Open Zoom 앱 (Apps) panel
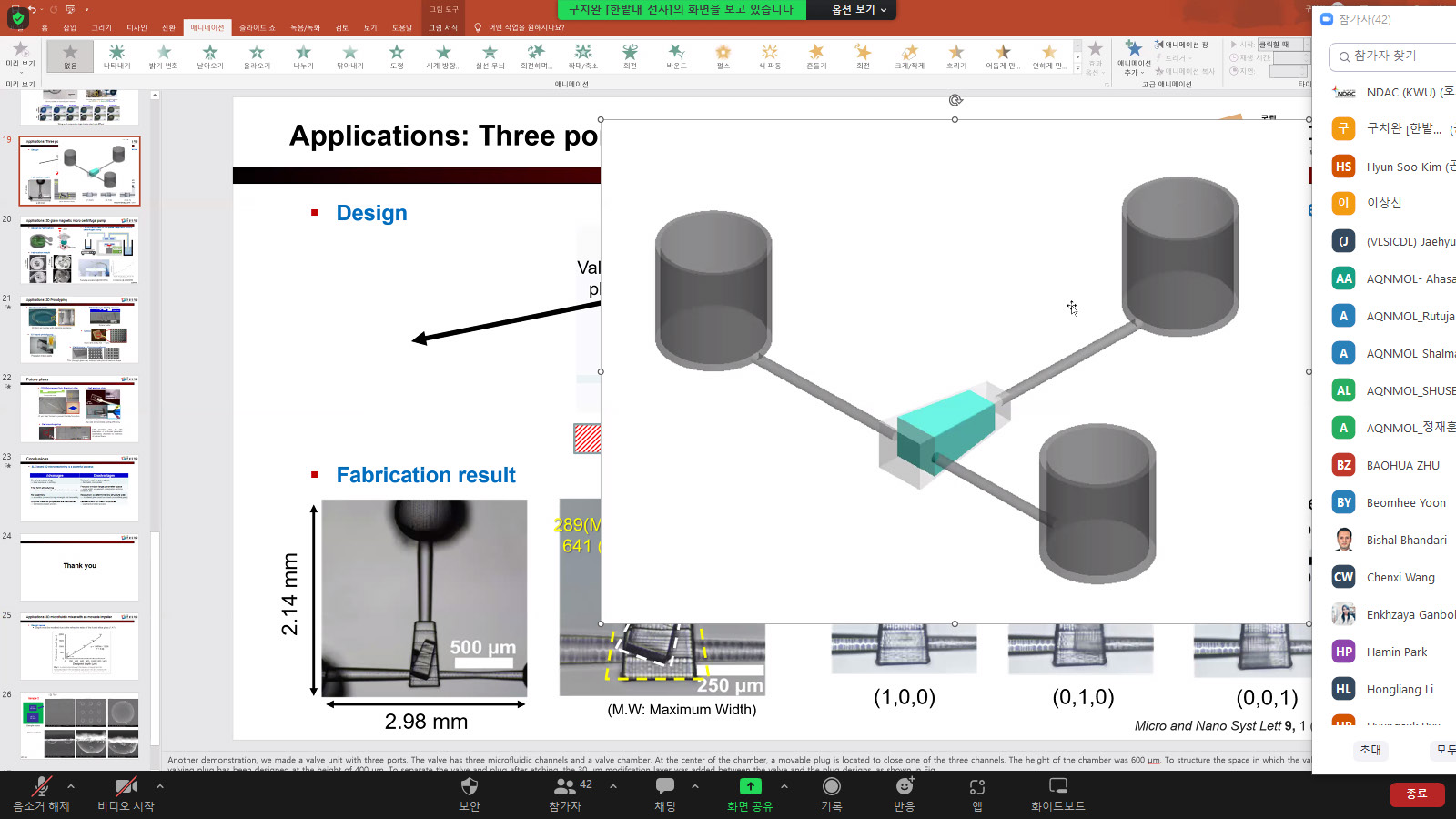Screen dimensions: 1456x819 (977, 794)
